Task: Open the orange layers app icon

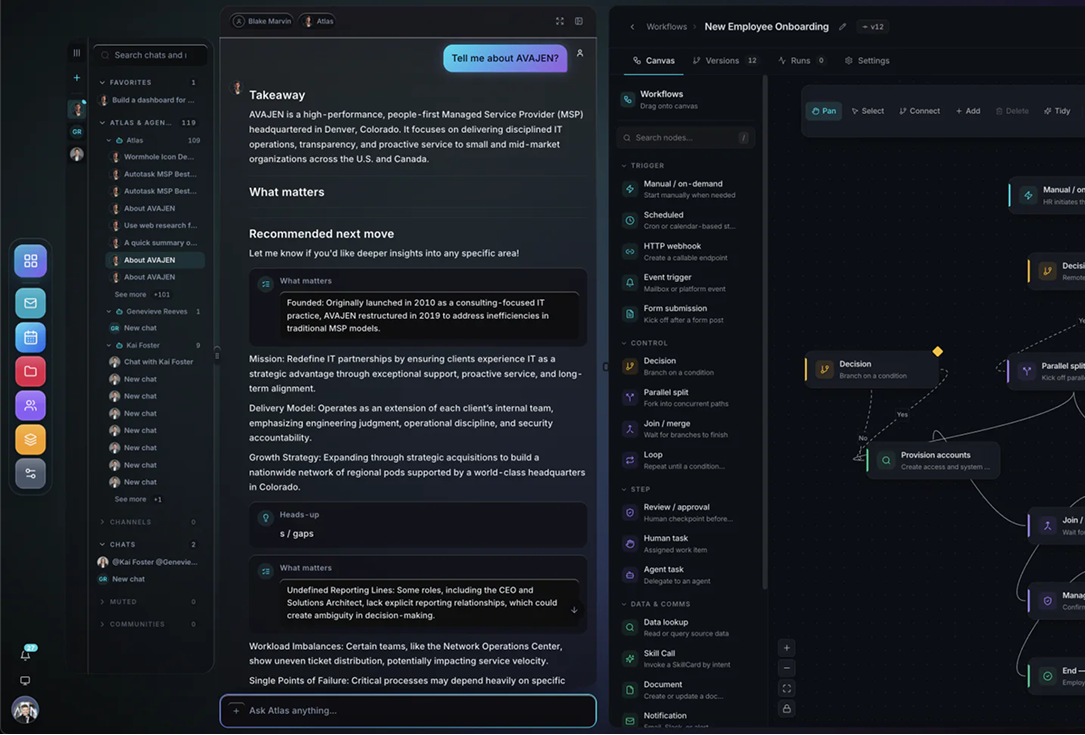Action: (30, 439)
